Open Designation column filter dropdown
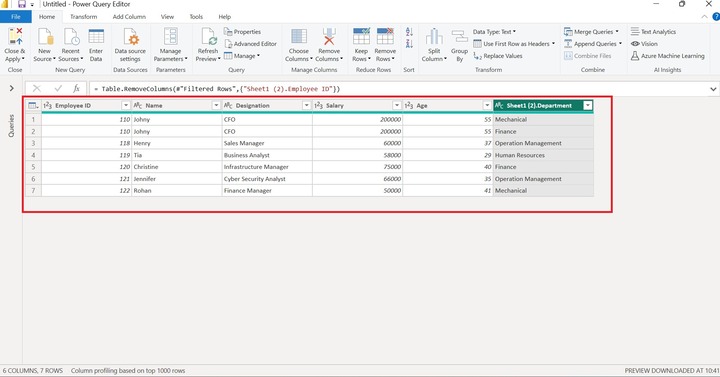The height and width of the screenshot is (377, 720). tap(306, 106)
